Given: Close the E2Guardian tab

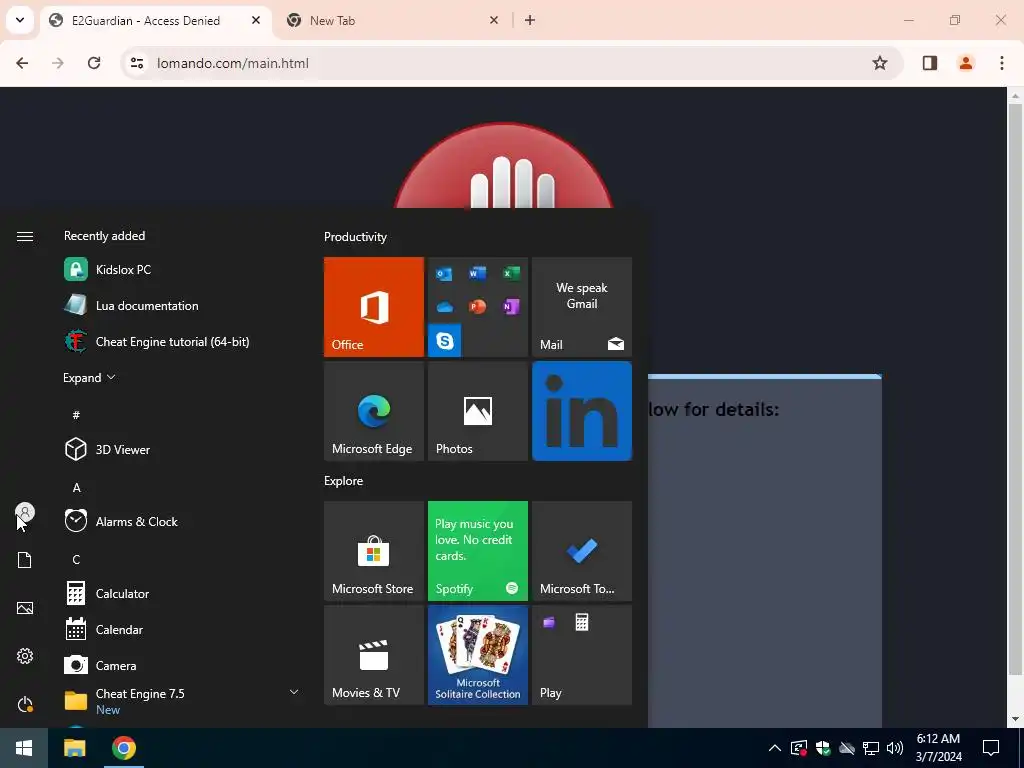Looking at the screenshot, I should point(256,20).
